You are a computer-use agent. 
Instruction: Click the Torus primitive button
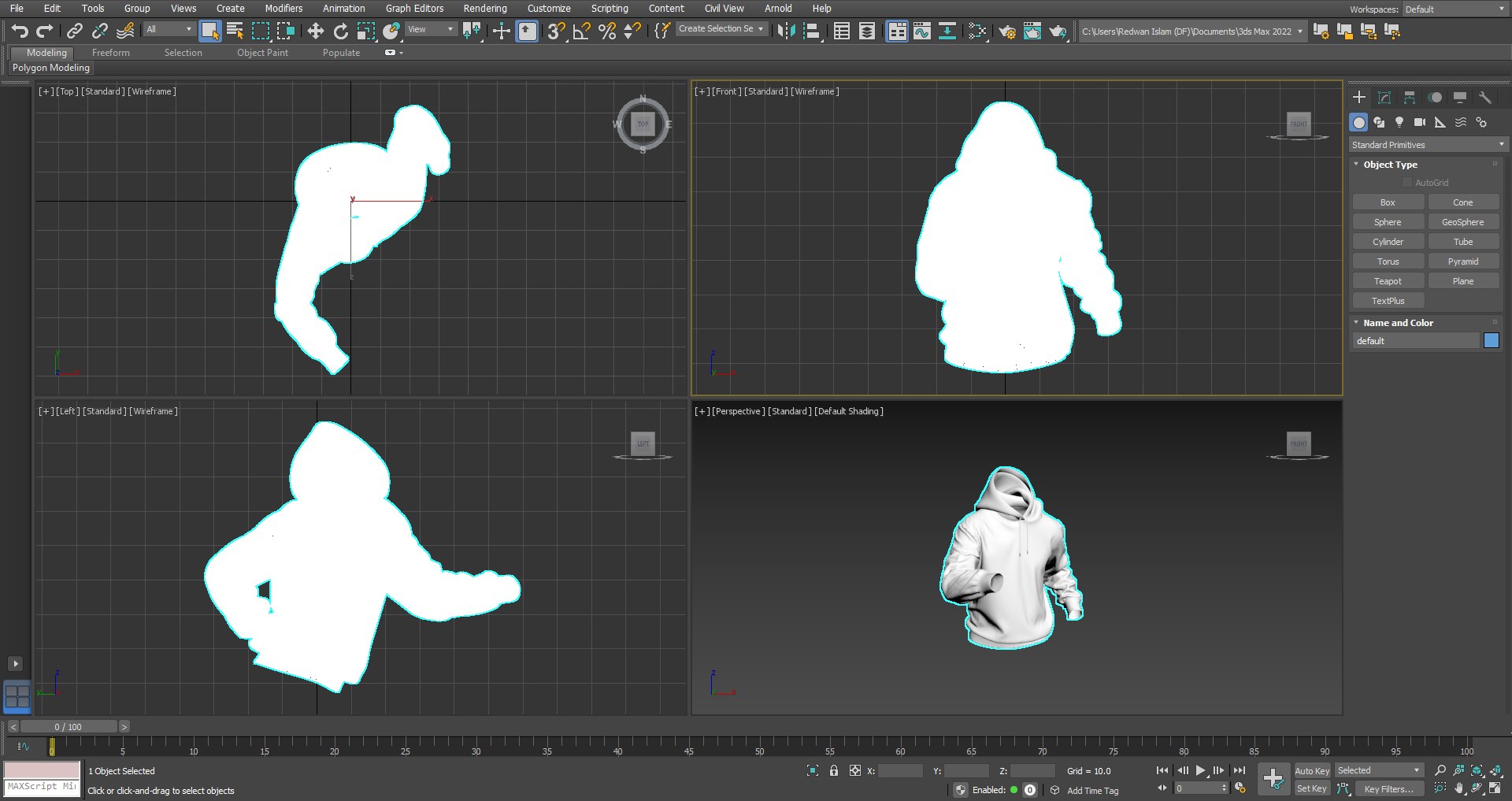(x=1388, y=261)
